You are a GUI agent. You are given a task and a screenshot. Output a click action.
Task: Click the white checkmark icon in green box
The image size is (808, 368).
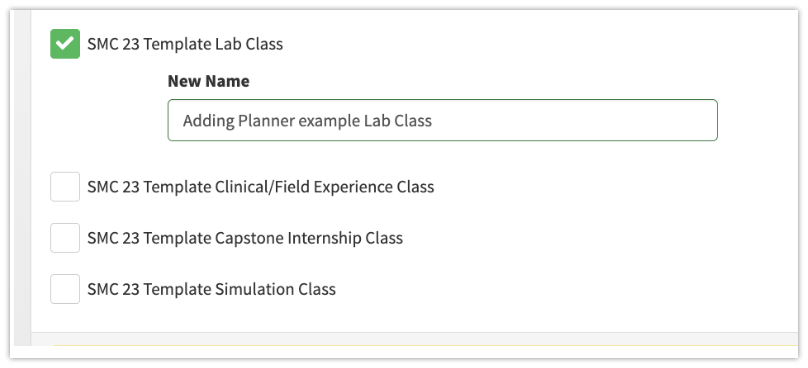point(65,44)
